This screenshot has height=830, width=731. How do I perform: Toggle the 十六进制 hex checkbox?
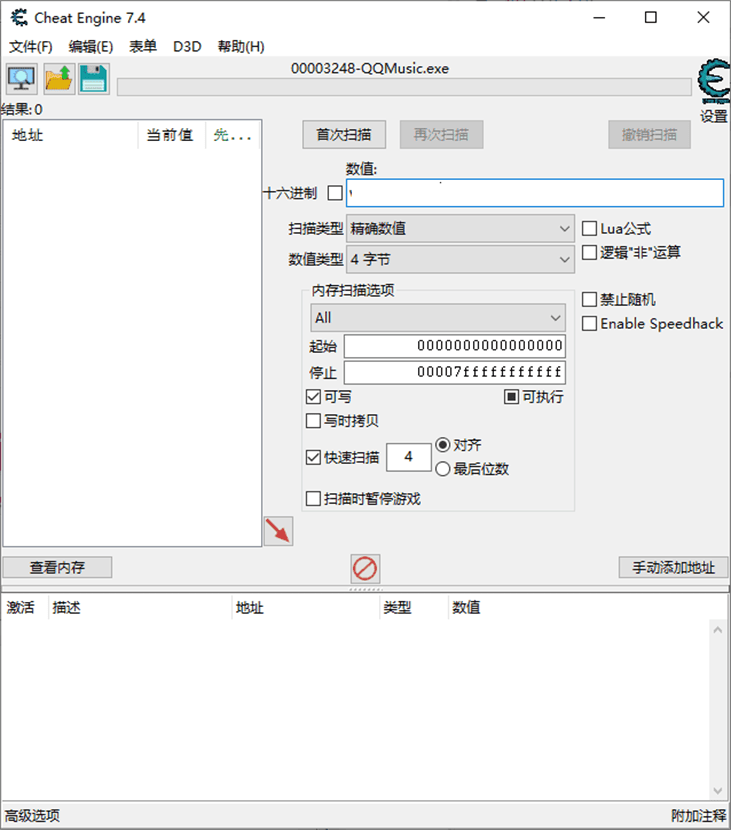tap(335, 193)
